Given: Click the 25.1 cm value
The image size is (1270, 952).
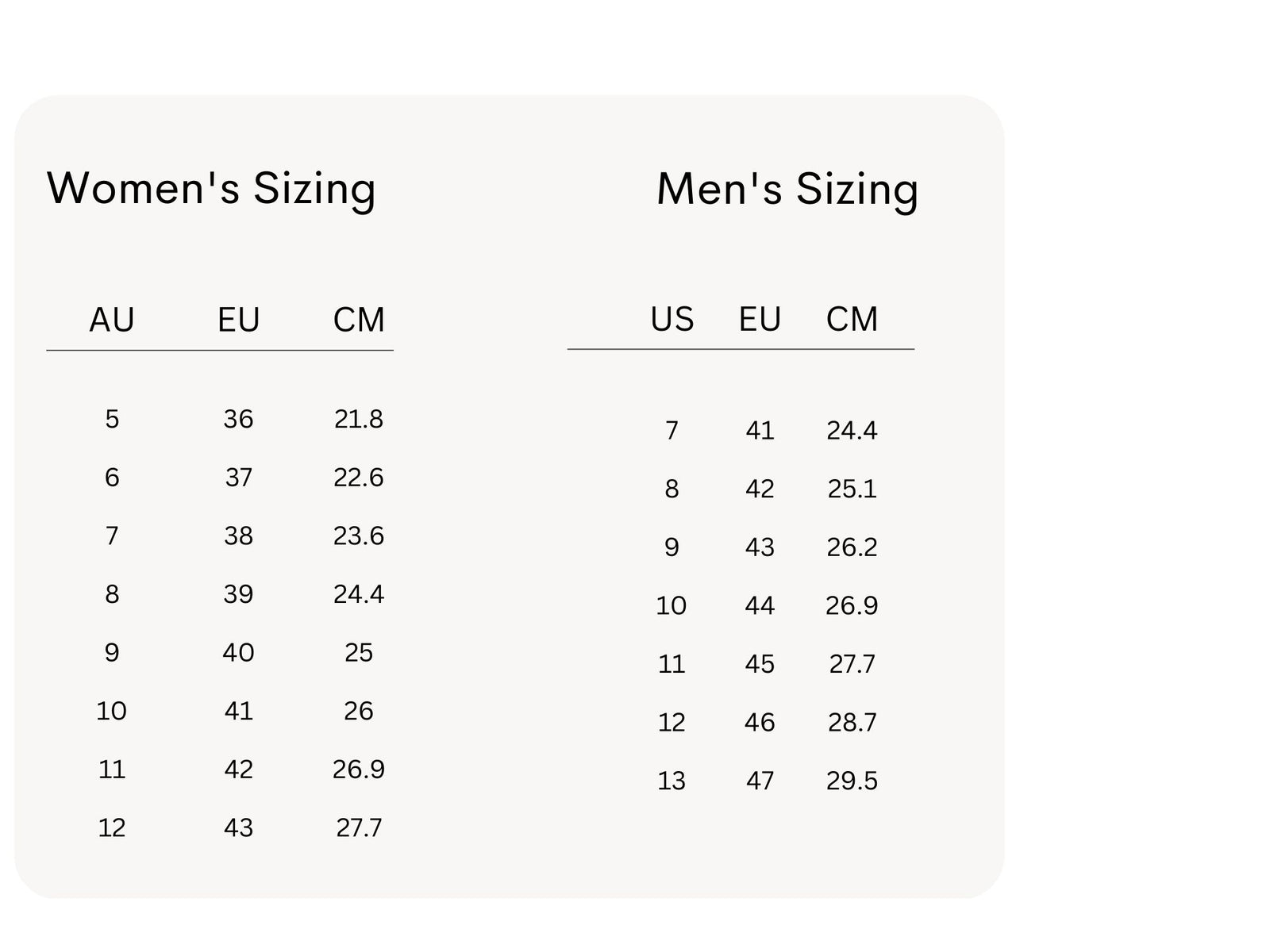Looking at the screenshot, I should click(x=852, y=489).
